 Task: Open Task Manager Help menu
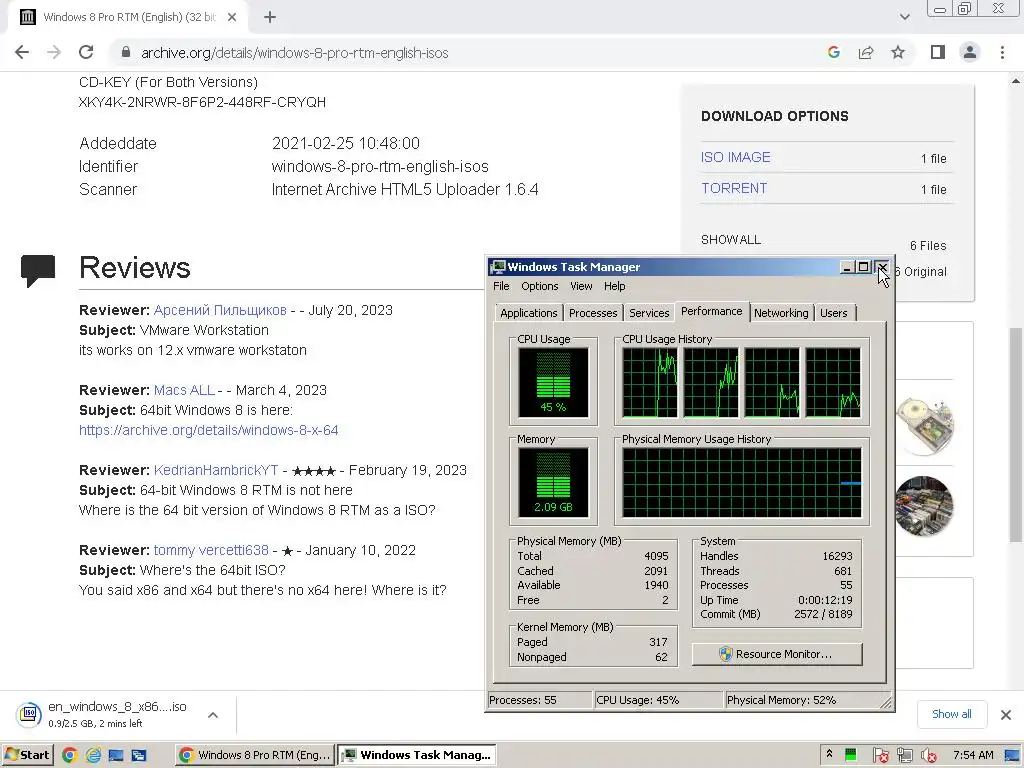click(x=615, y=286)
